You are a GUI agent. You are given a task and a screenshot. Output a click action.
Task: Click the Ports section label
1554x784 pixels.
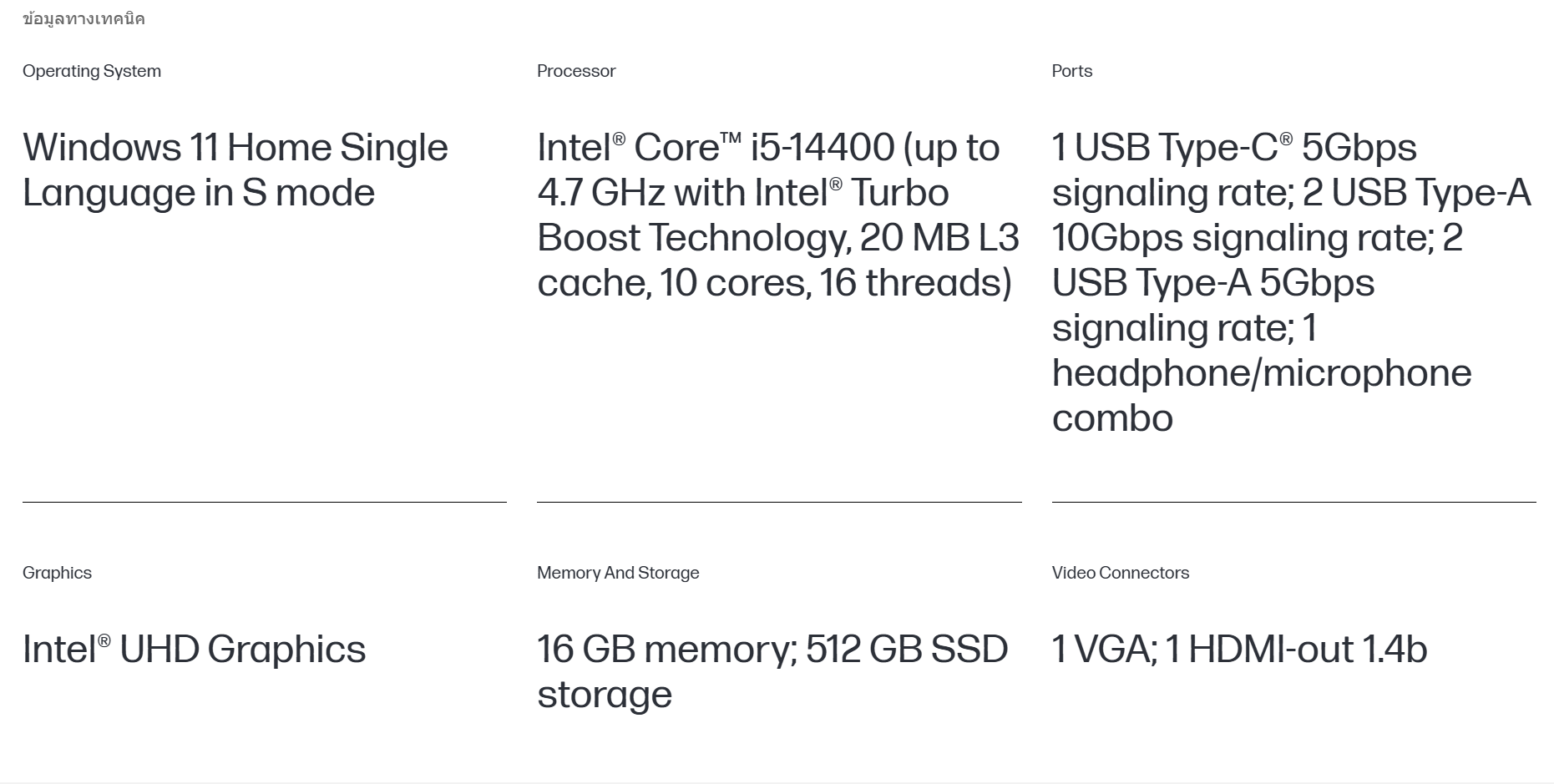pyautogui.click(x=1071, y=71)
